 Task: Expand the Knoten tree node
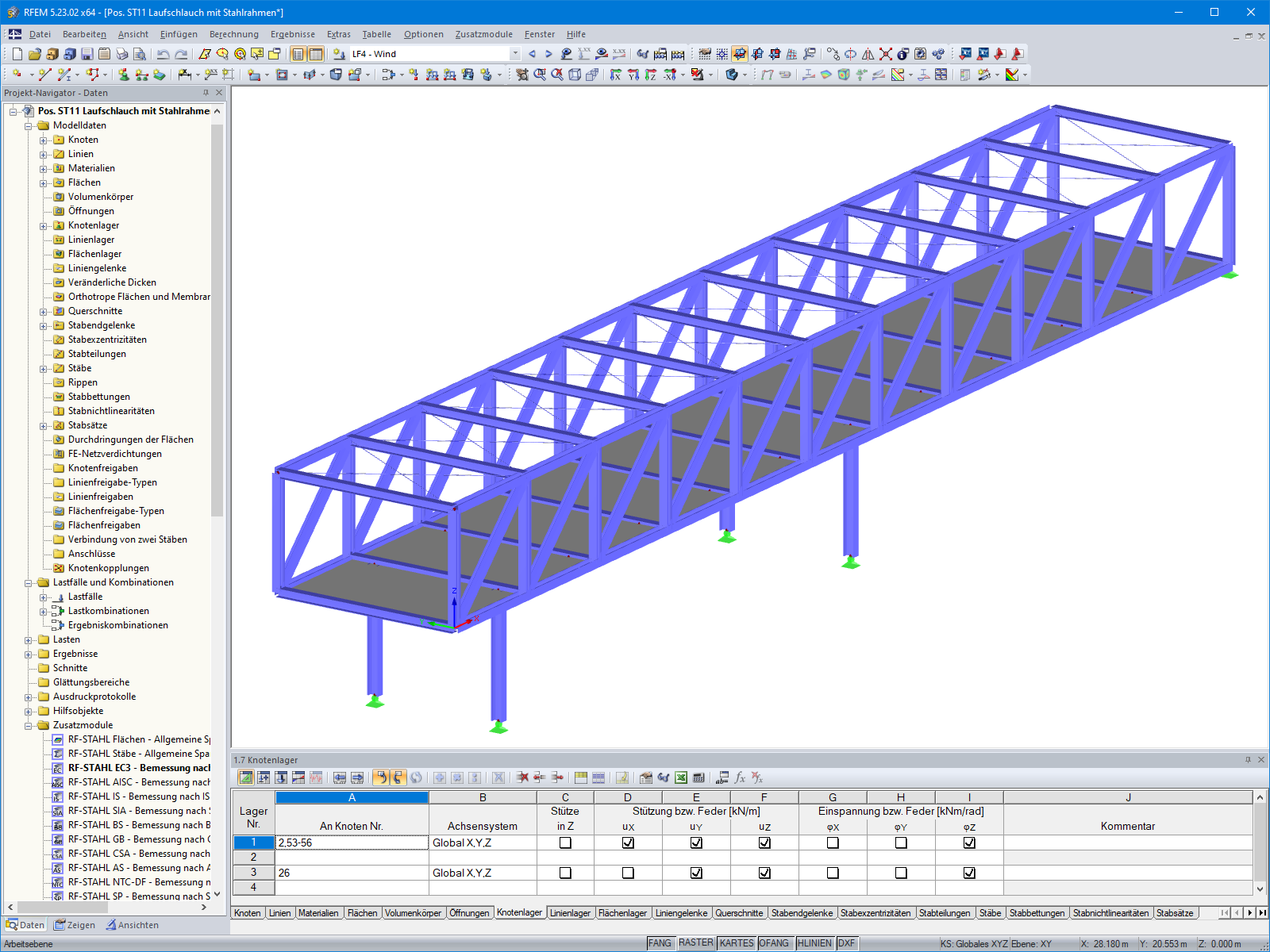point(44,139)
